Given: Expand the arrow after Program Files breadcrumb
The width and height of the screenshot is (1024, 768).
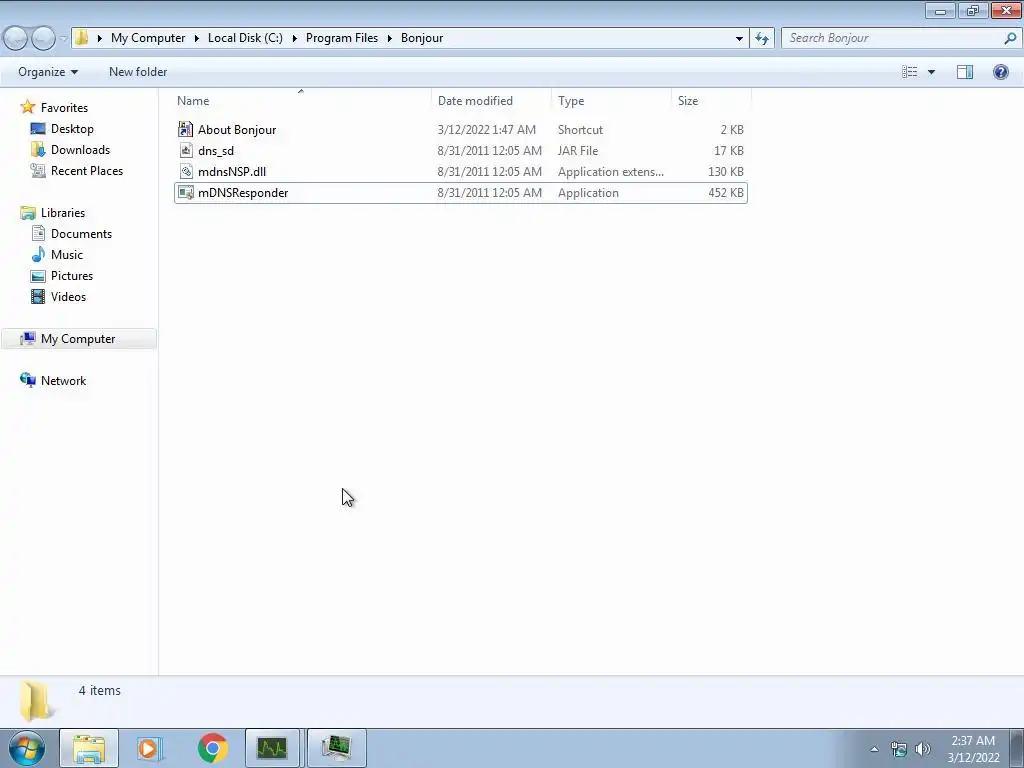Looking at the screenshot, I should click(x=389, y=39).
